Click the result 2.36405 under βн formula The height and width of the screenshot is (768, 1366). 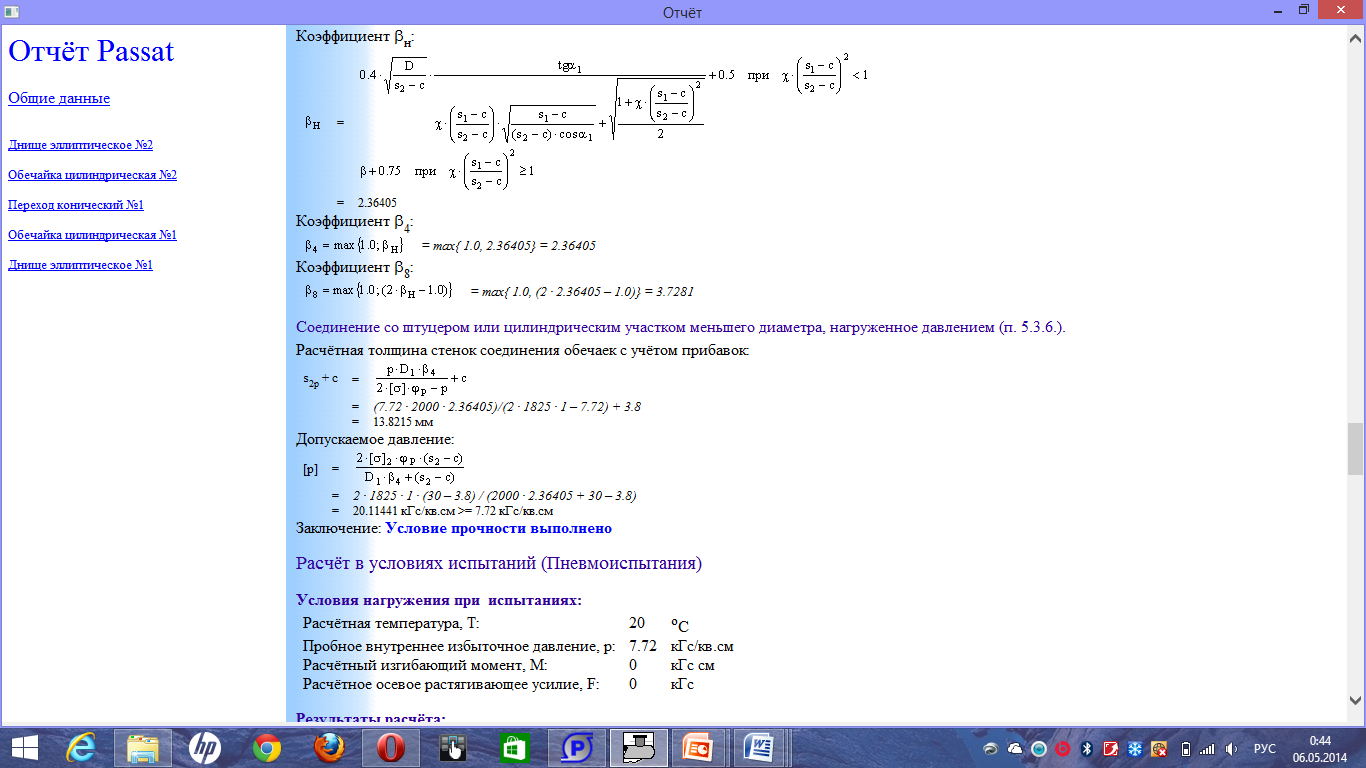(x=377, y=203)
